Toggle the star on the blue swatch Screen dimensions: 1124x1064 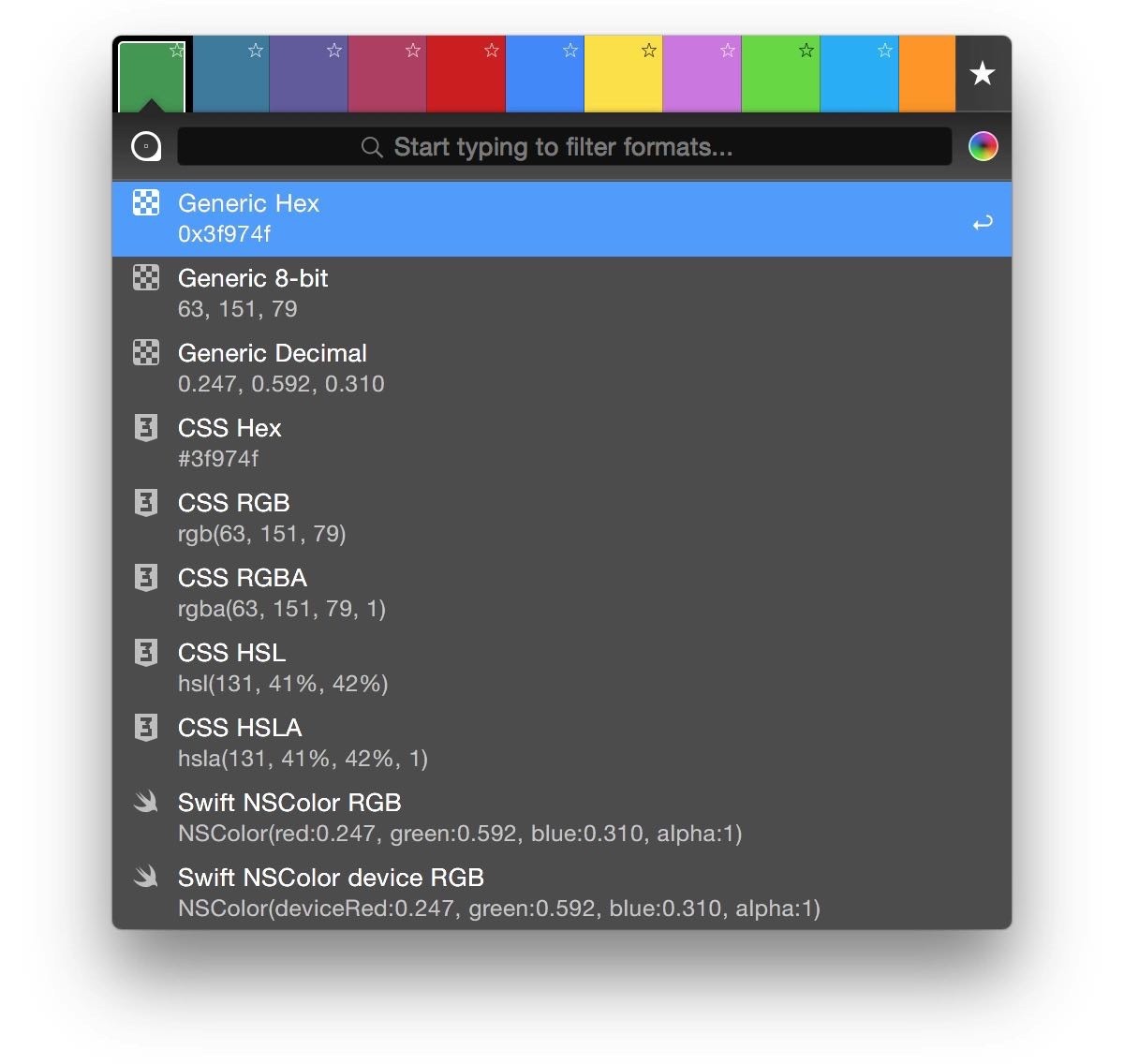[570, 51]
